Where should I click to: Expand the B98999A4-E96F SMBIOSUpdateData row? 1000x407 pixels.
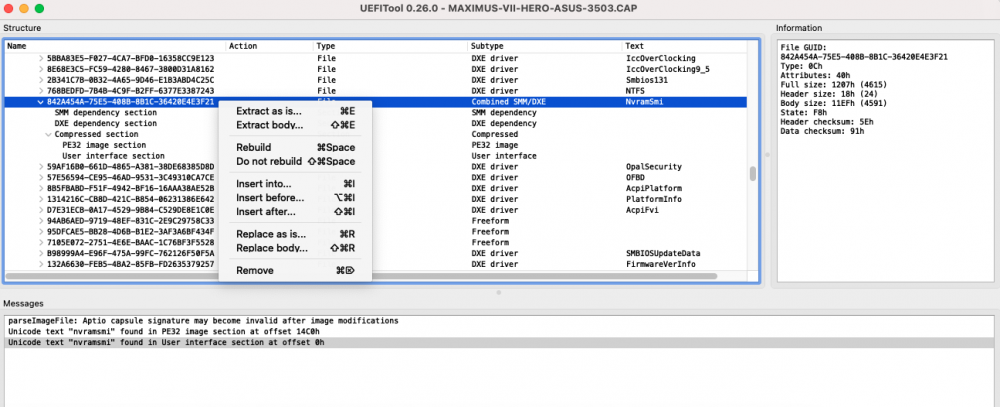coord(41,253)
